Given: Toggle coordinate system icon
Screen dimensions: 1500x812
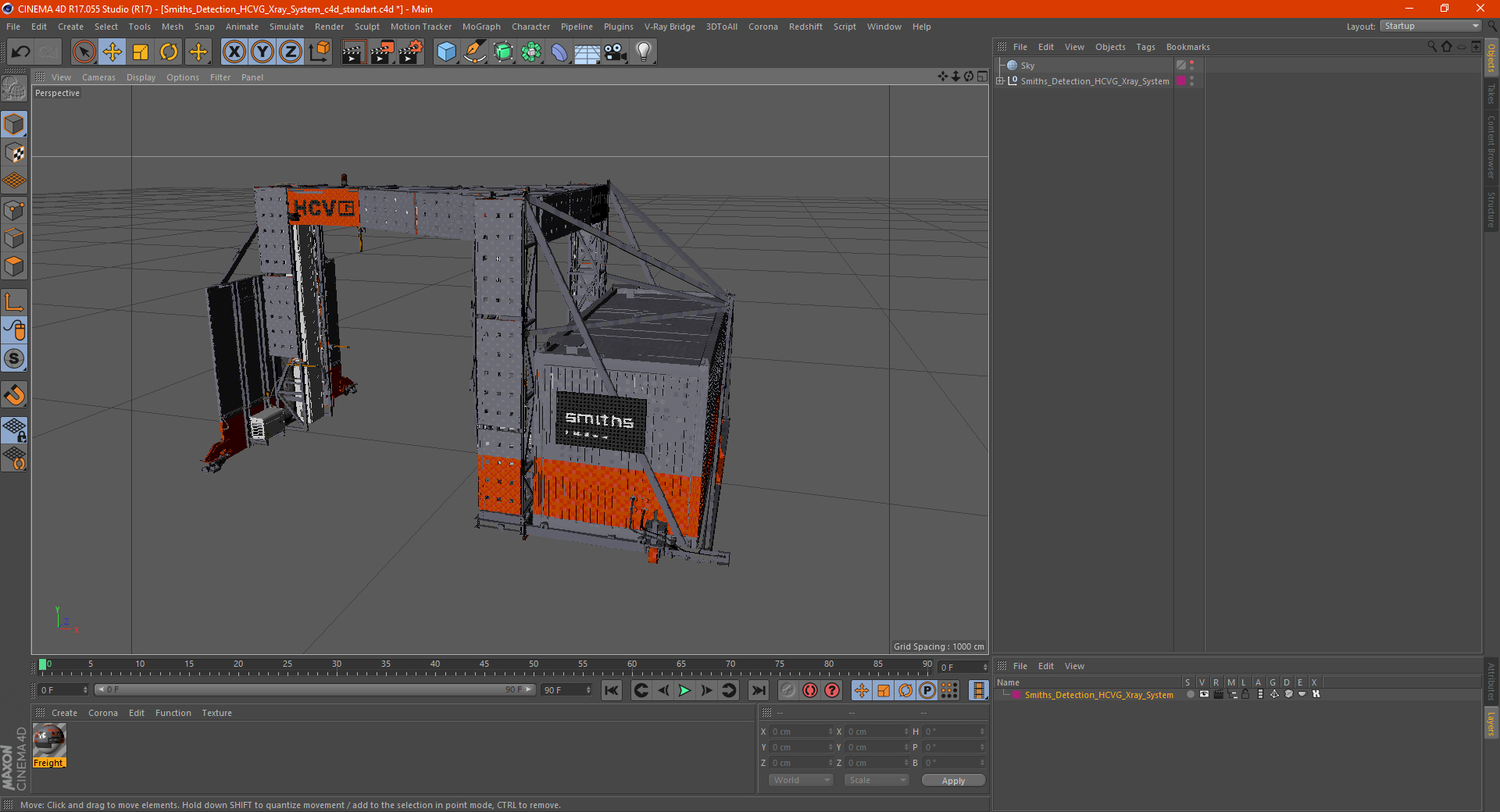Looking at the screenshot, I should point(320,52).
